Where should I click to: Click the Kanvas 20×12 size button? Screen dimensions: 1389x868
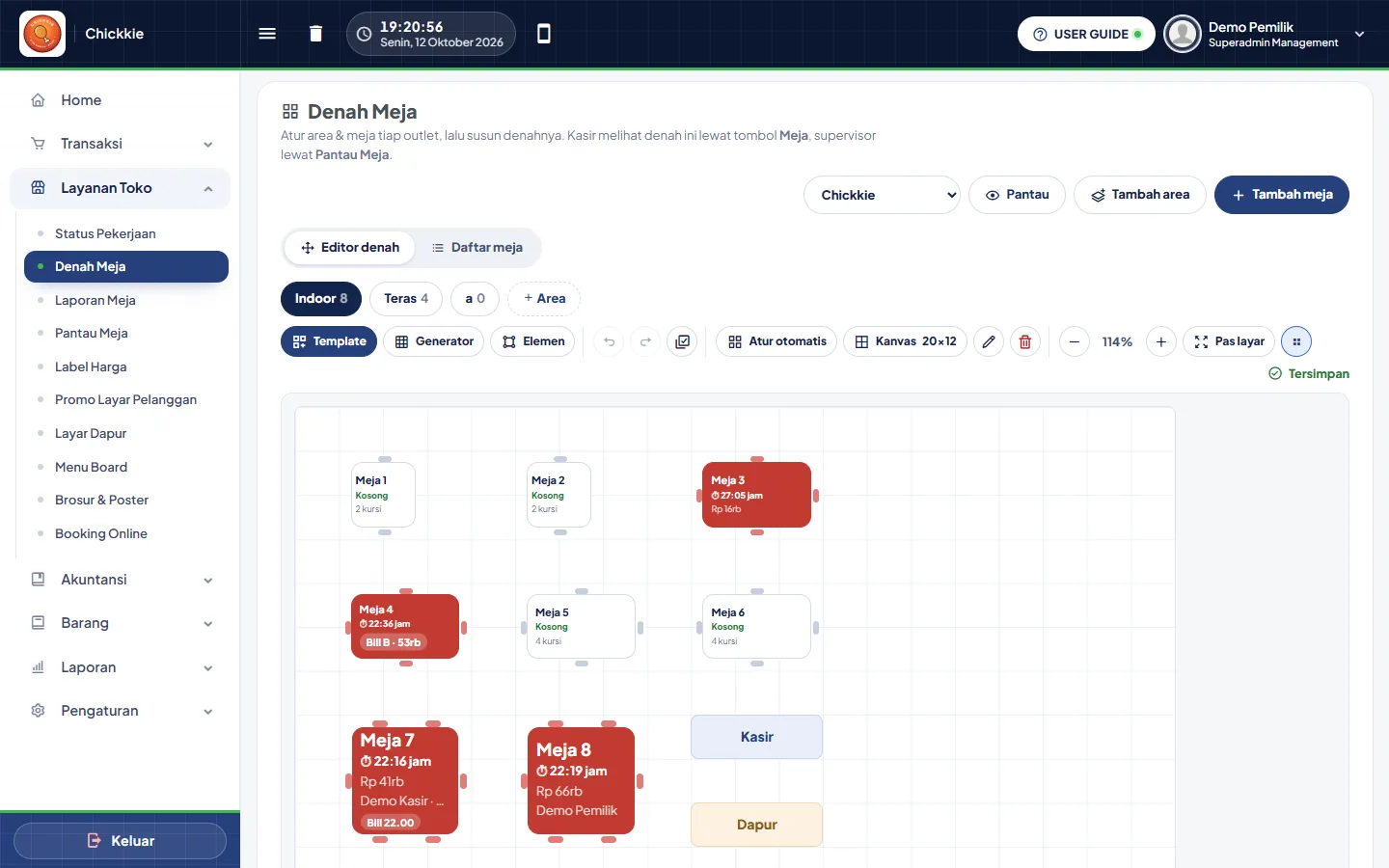905,341
